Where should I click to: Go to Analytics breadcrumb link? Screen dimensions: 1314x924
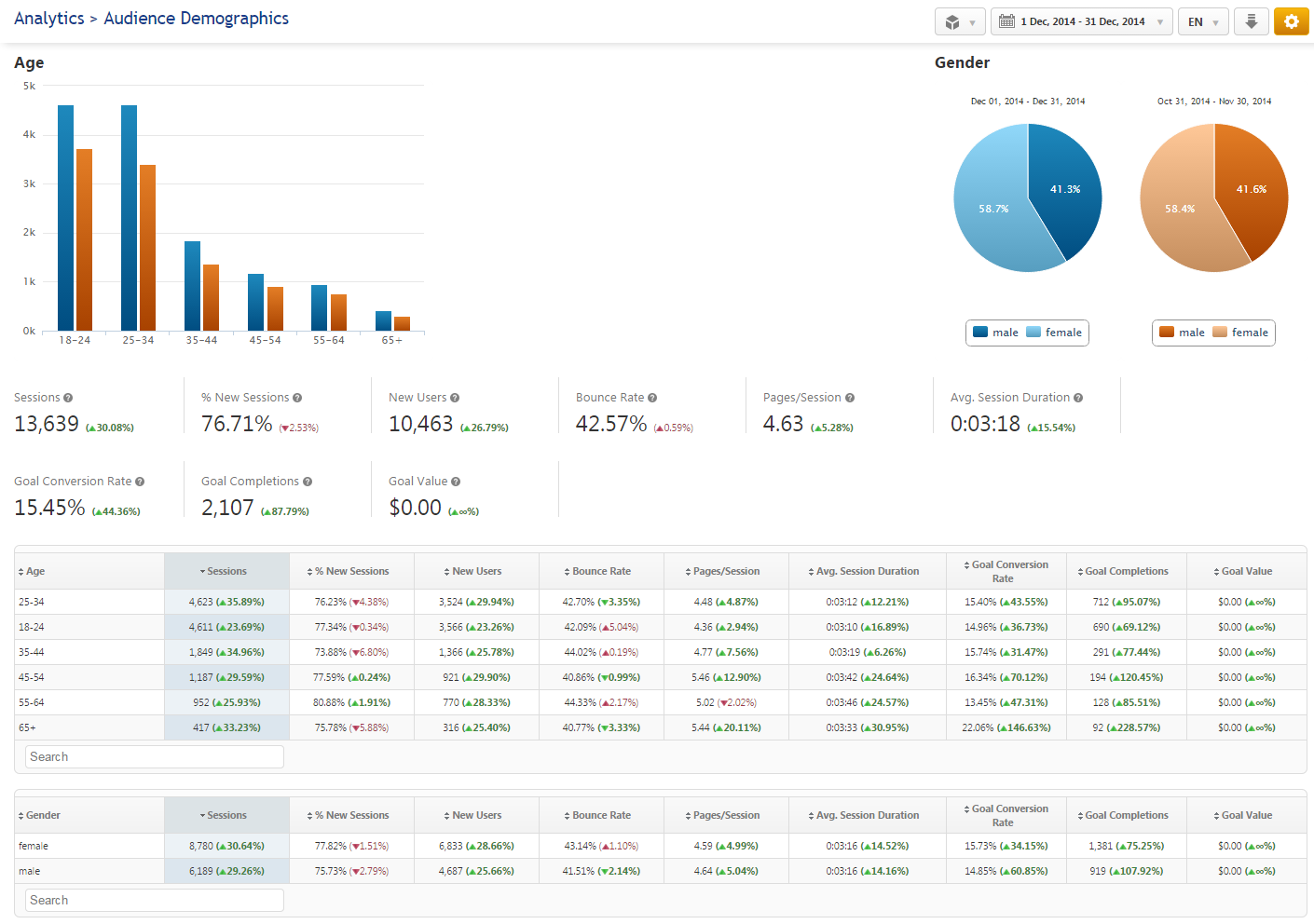coord(48,19)
